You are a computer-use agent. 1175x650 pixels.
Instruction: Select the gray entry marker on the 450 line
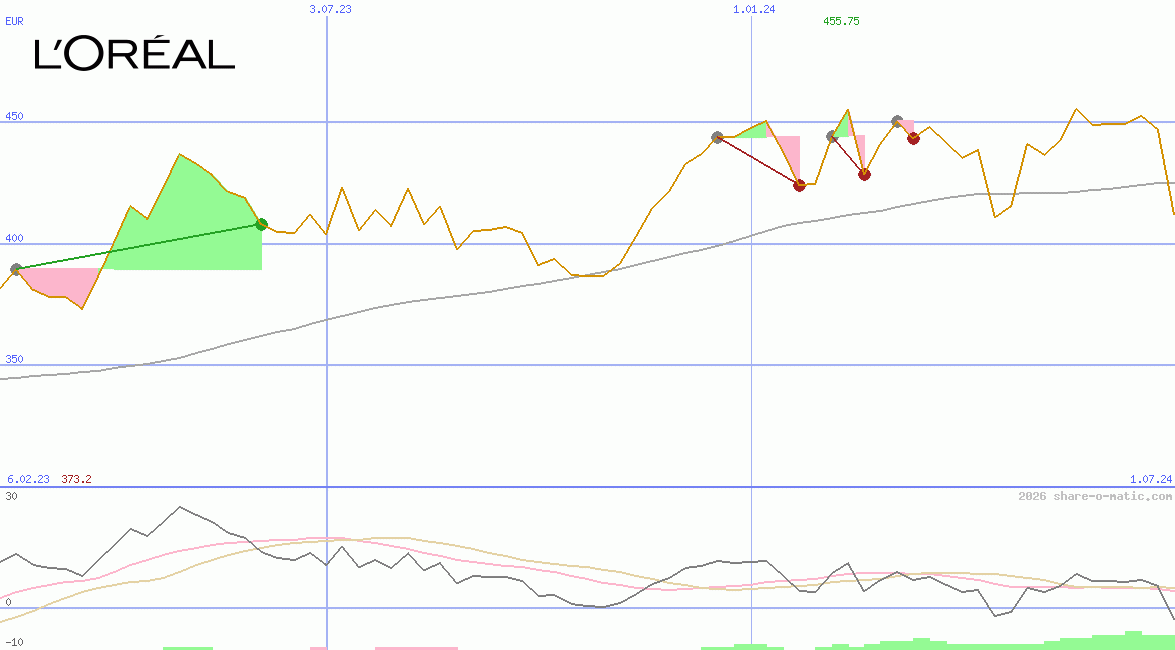coord(897,121)
